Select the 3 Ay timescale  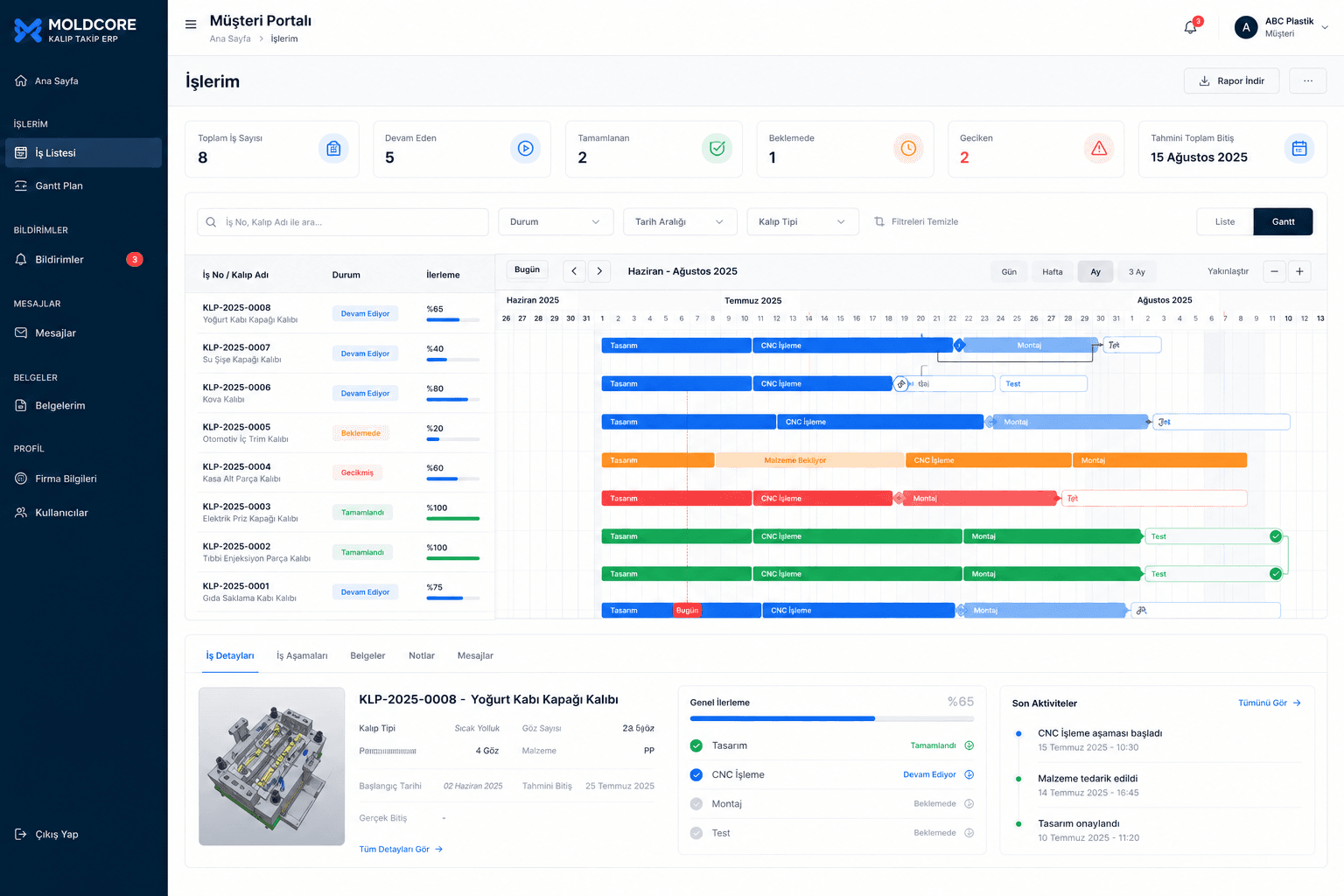[1137, 272]
